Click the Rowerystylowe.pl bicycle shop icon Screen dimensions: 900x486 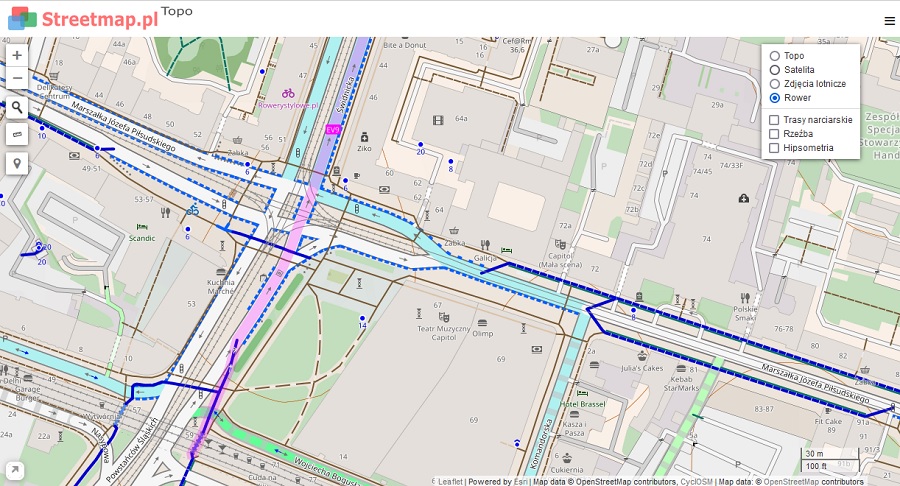288,93
